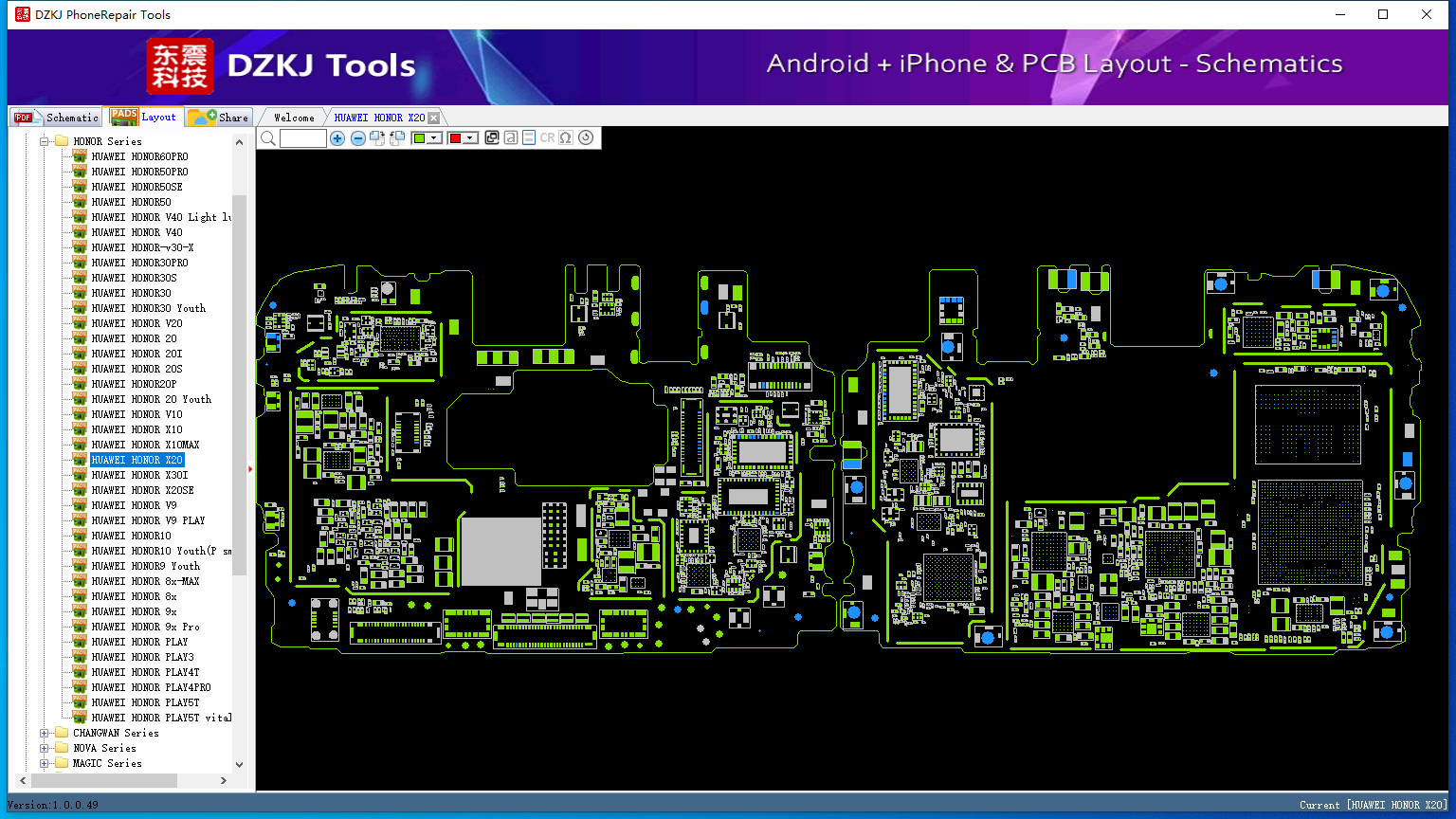Open HUAWEI HONOR50PRO layout

(x=139, y=172)
